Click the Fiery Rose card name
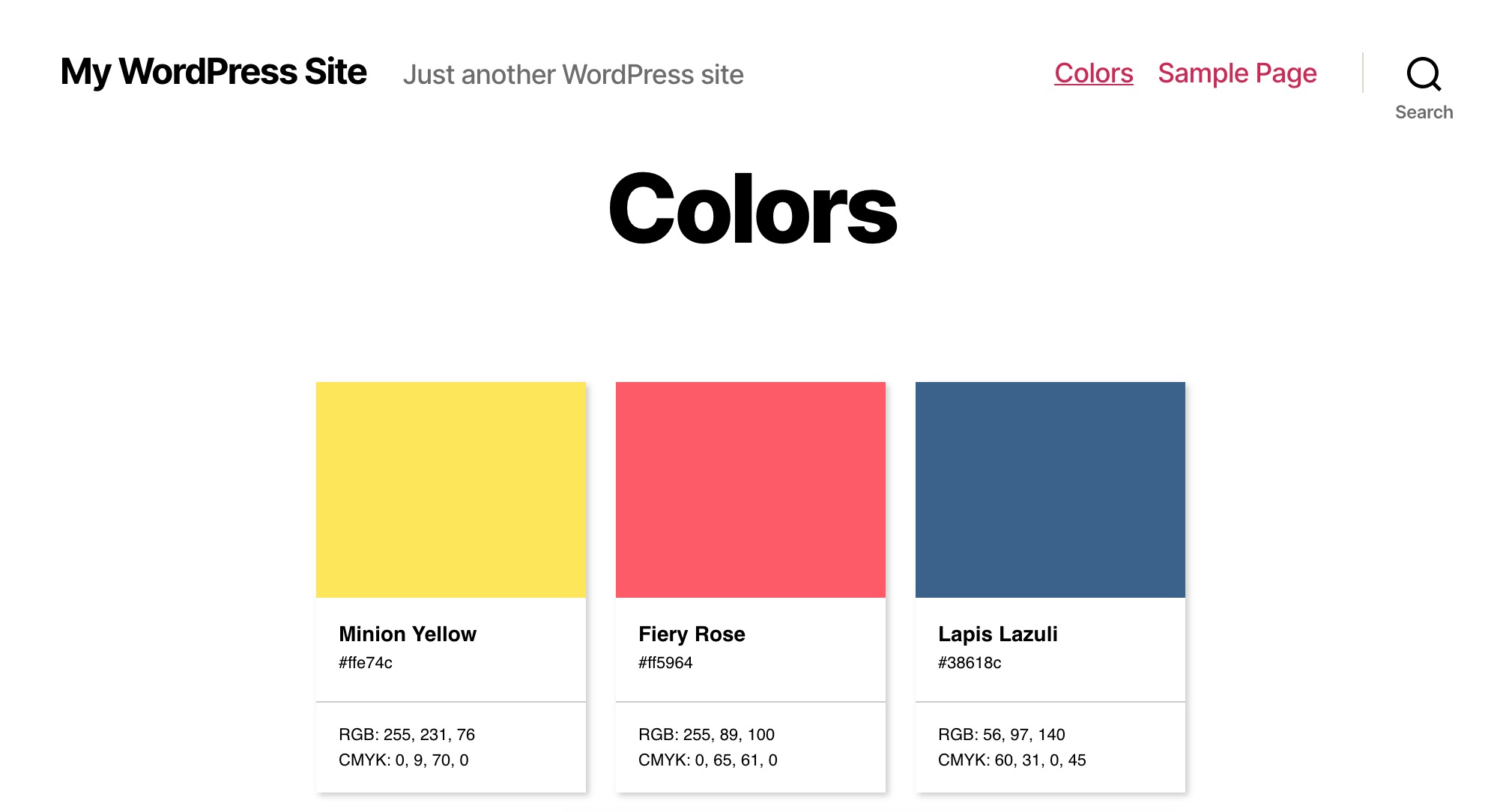 click(692, 632)
